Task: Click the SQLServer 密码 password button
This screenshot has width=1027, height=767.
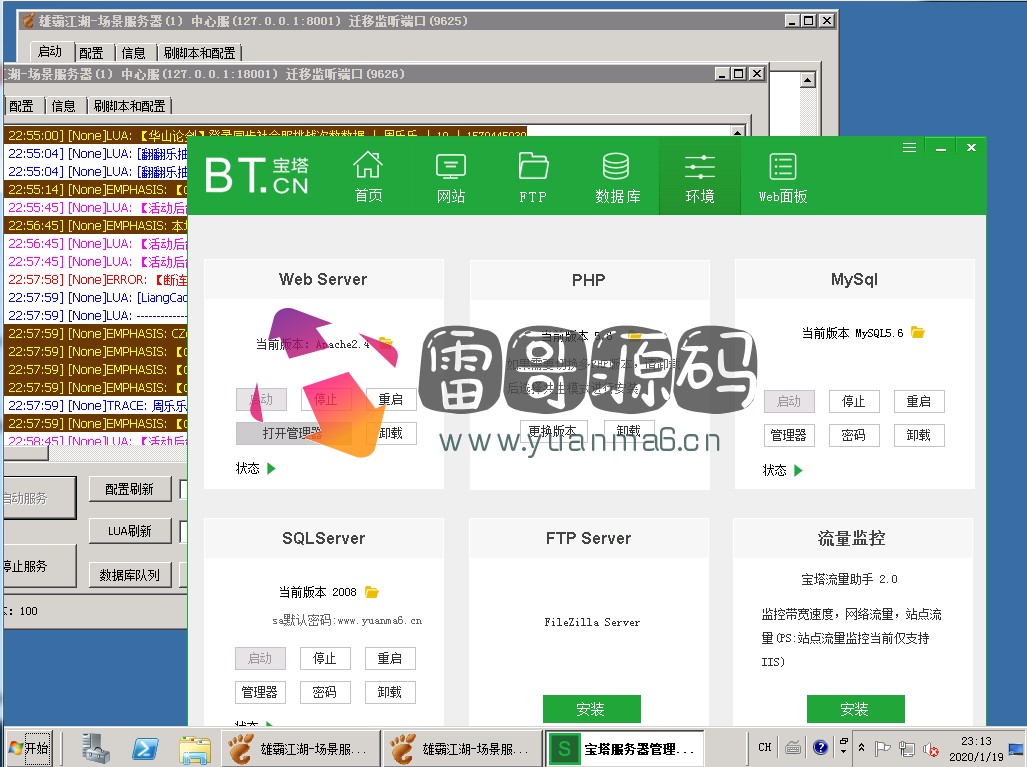Action: tap(325, 692)
